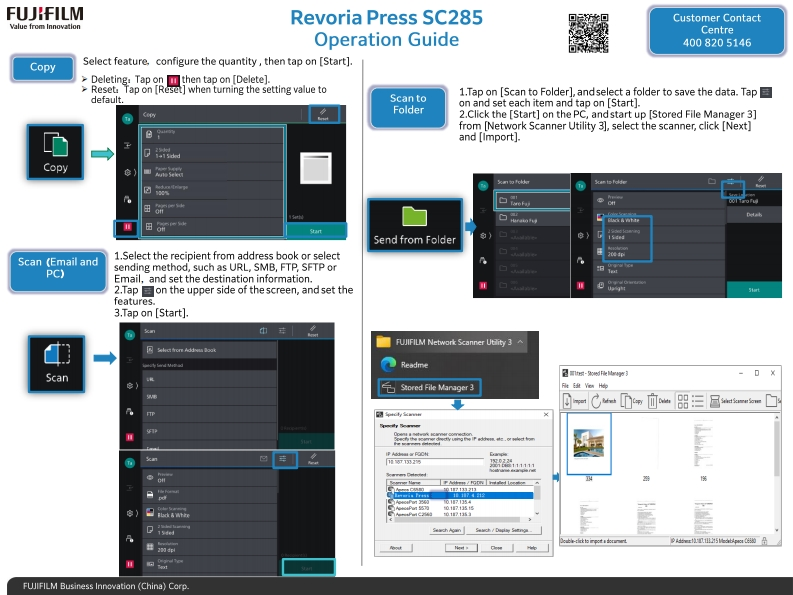Select Revoria Press row in scanner list
793x595 pixels.
[460, 495]
